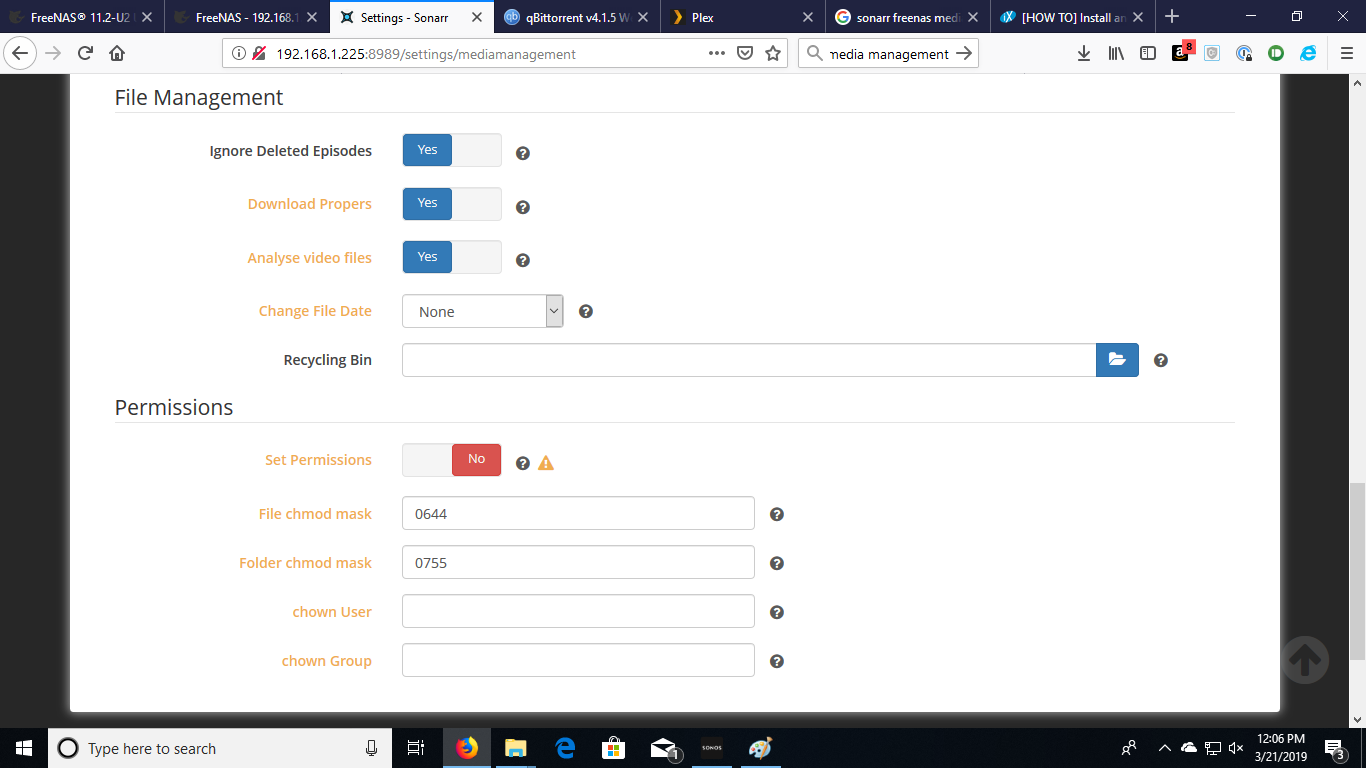Show help for Recycling Bin
This screenshot has width=1366, height=768.
tap(1161, 360)
